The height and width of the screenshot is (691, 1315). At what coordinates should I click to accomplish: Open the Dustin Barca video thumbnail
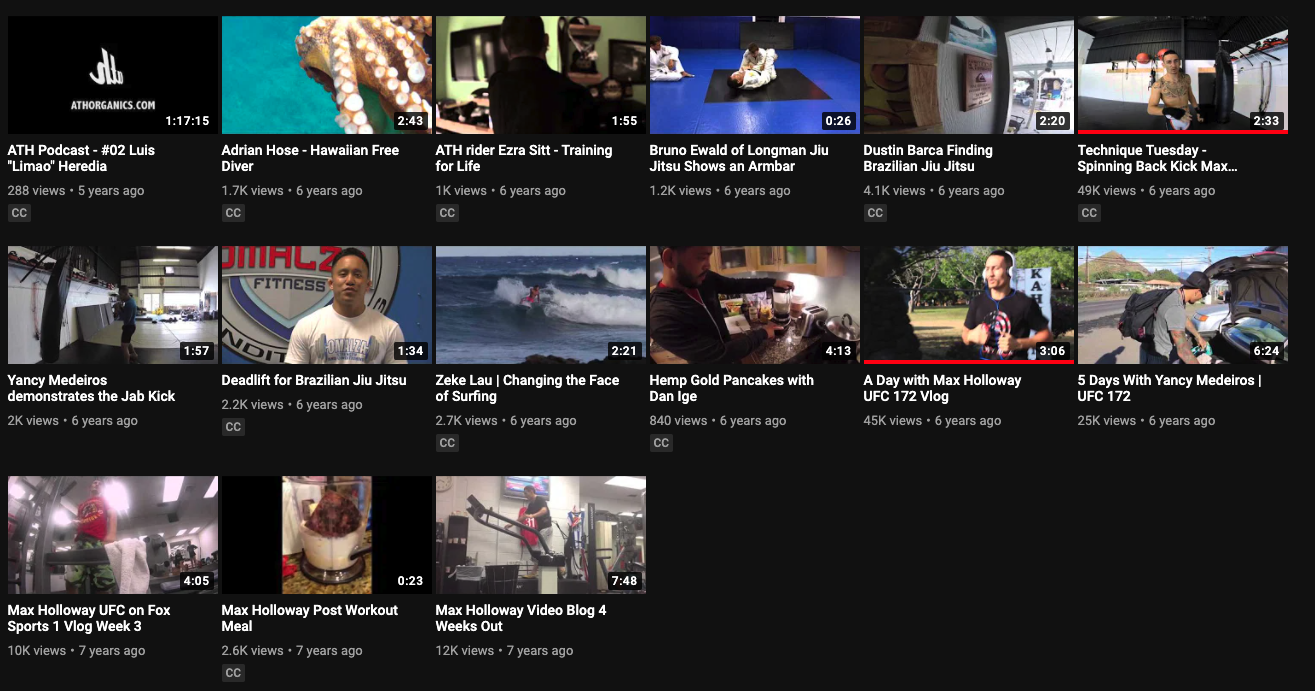969,75
